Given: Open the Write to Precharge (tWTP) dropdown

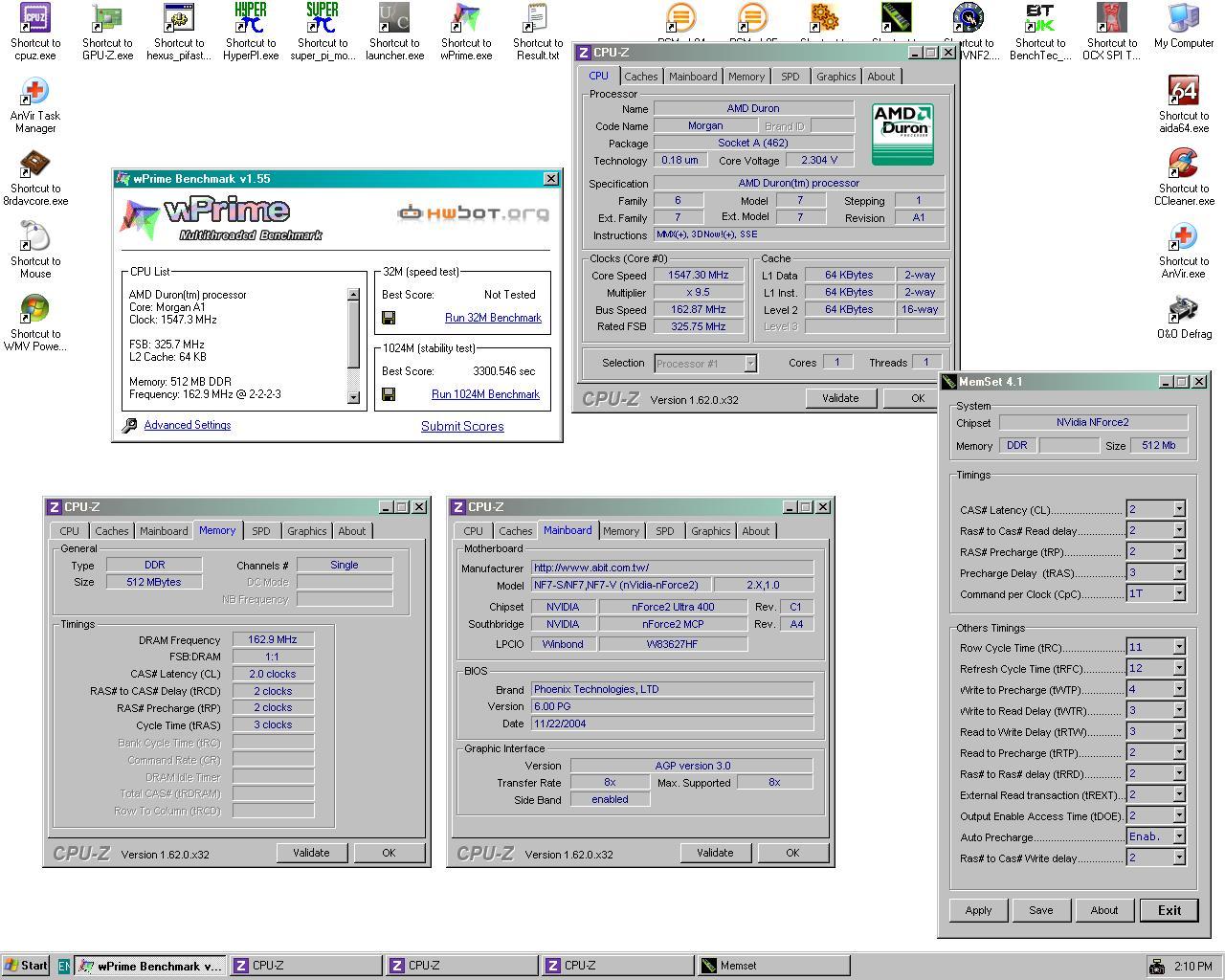Looking at the screenshot, I should [x=1179, y=689].
